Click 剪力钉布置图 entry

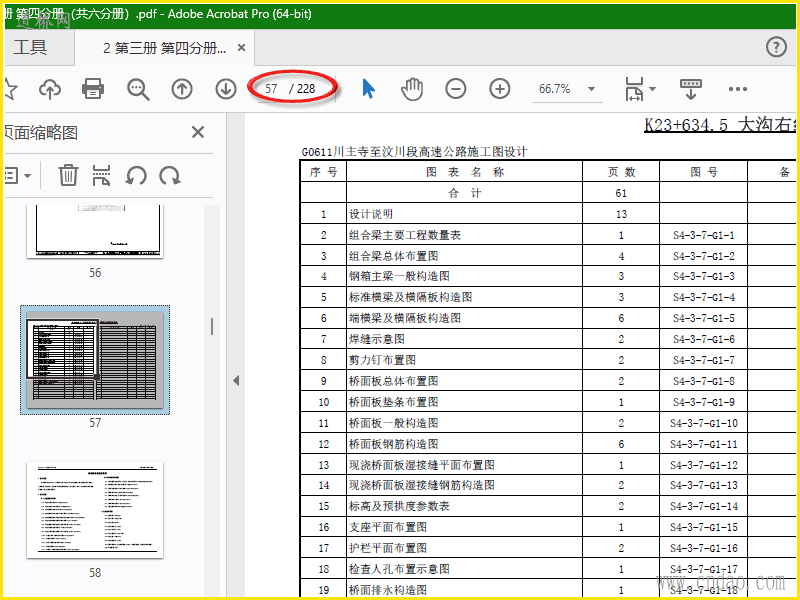pyautogui.click(x=382, y=360)
